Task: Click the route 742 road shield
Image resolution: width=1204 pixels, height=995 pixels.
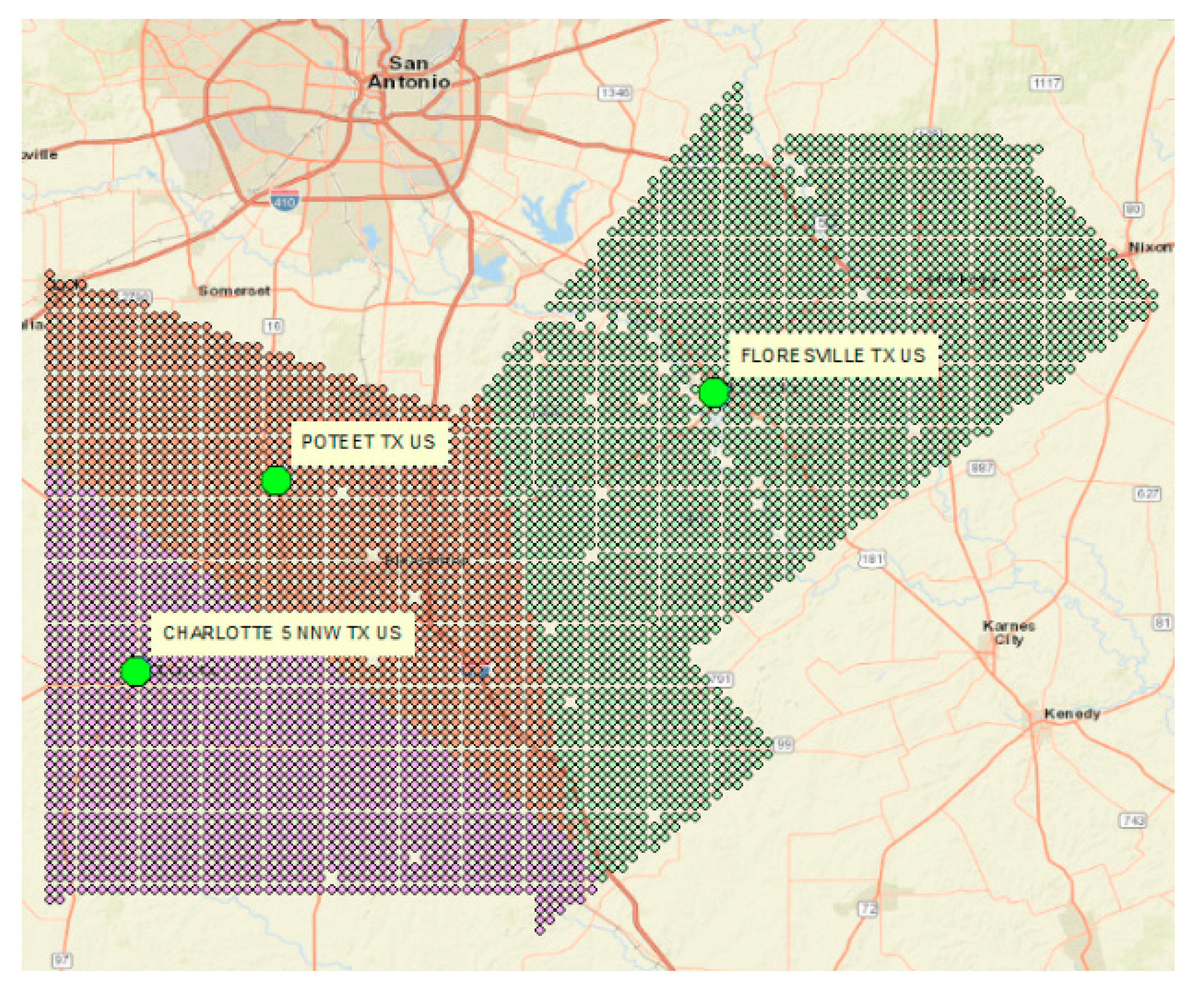Action: pos(1133,821)
